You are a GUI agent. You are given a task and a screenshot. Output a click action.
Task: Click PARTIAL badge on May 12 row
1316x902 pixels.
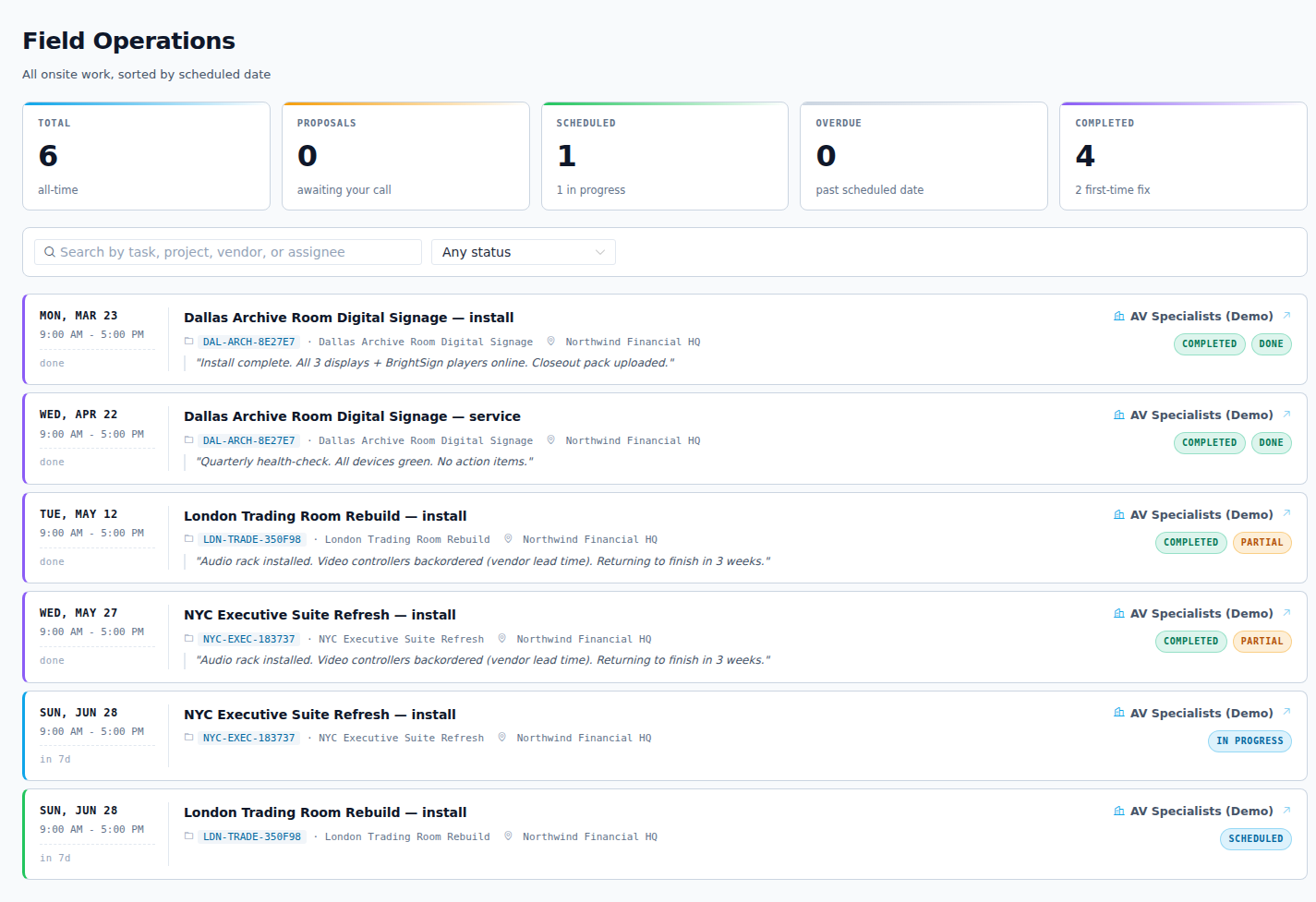(x=1262, y=543)
